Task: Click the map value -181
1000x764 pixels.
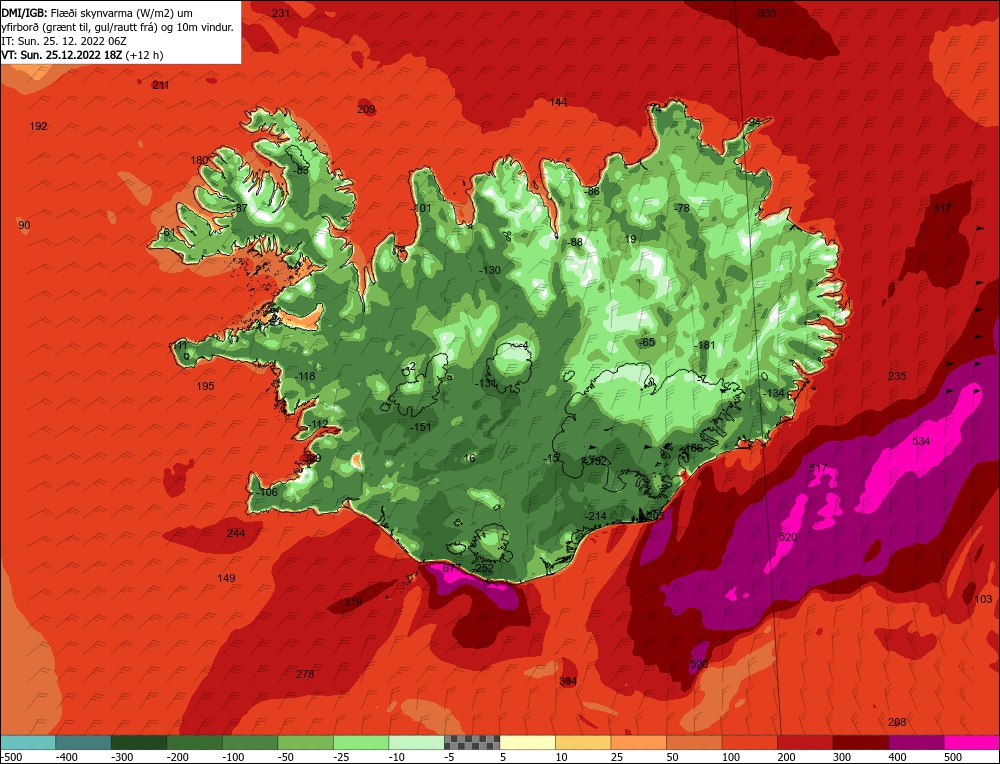Action: pyautogui.click(x=705, y=345)
